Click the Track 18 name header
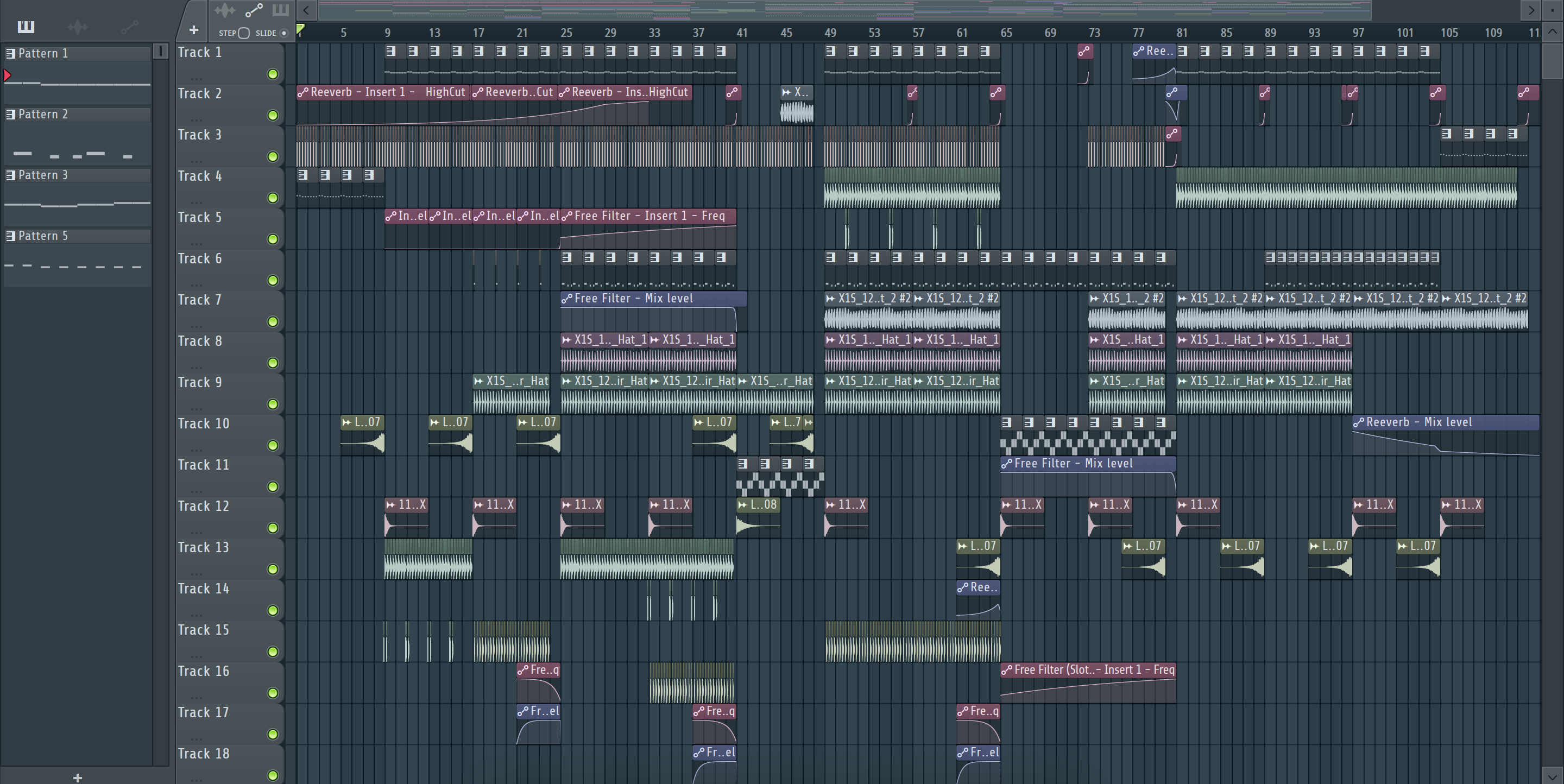This screenshot has width=1564, height=784. click(204, 754)
